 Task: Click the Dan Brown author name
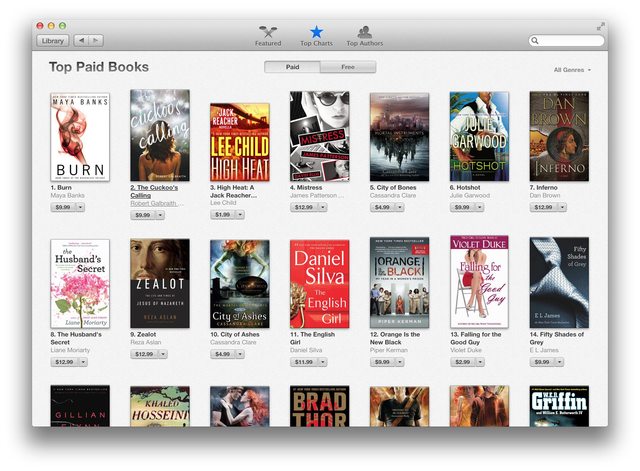(x=545, y=196)
